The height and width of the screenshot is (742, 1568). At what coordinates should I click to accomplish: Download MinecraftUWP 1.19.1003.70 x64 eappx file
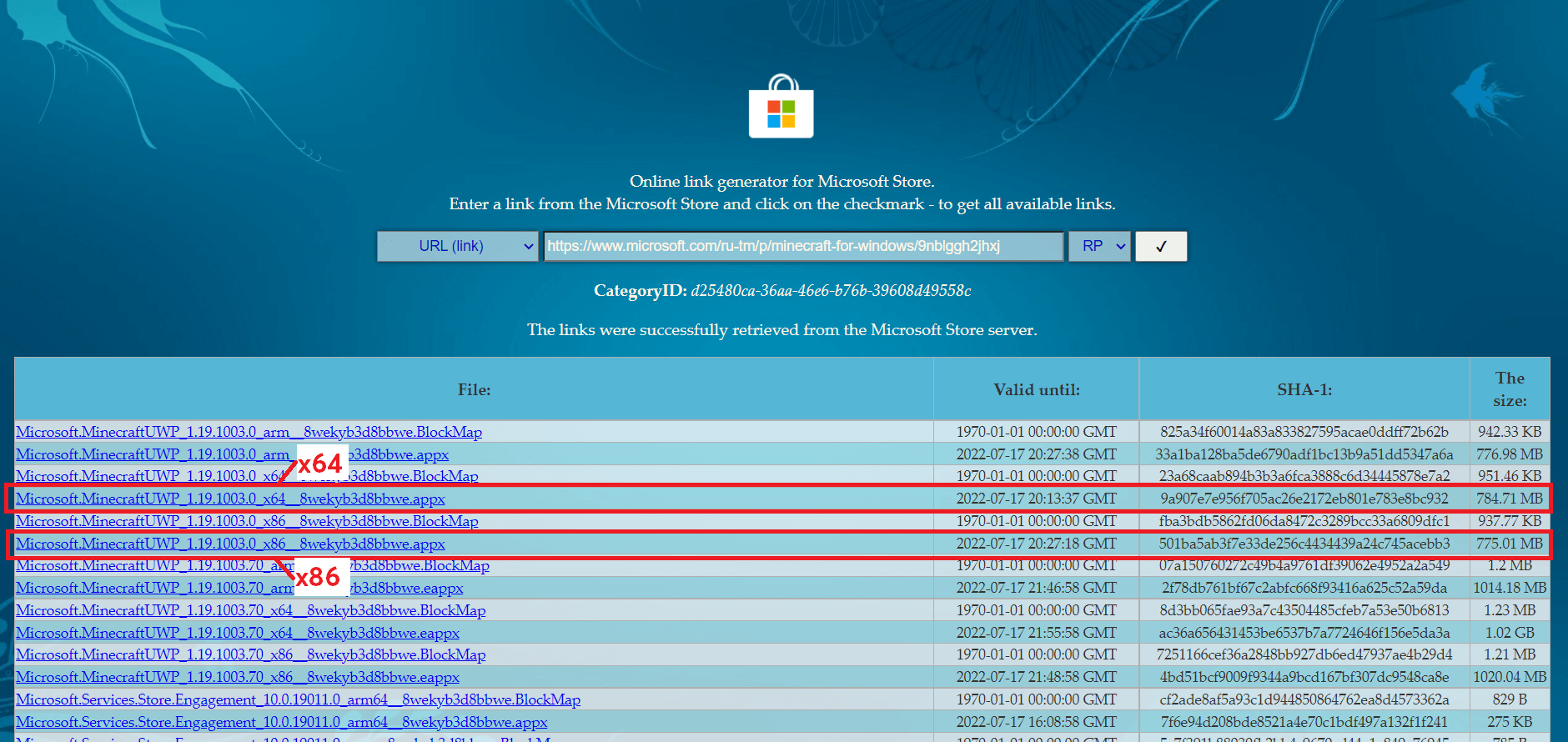(238, 633)
